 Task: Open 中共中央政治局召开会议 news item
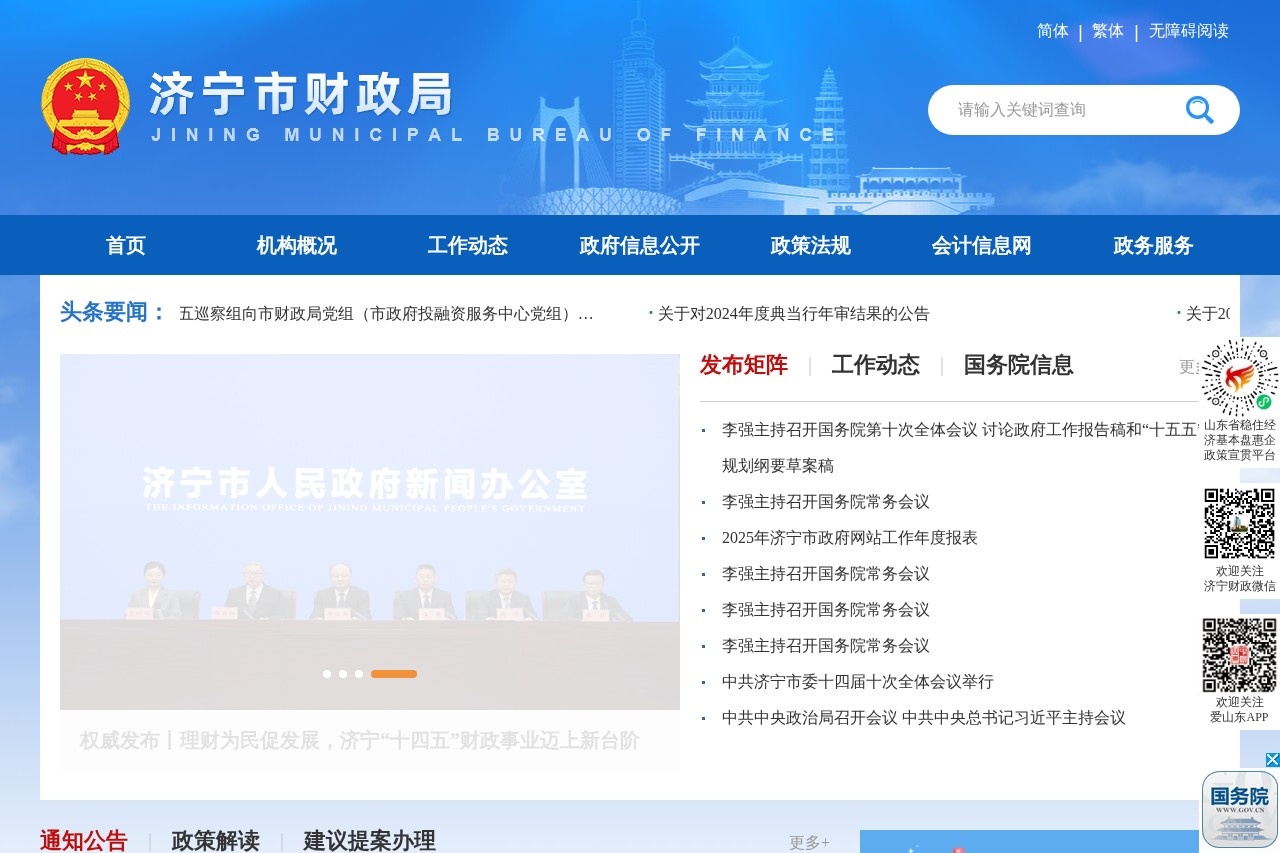(x=924, y=718)
